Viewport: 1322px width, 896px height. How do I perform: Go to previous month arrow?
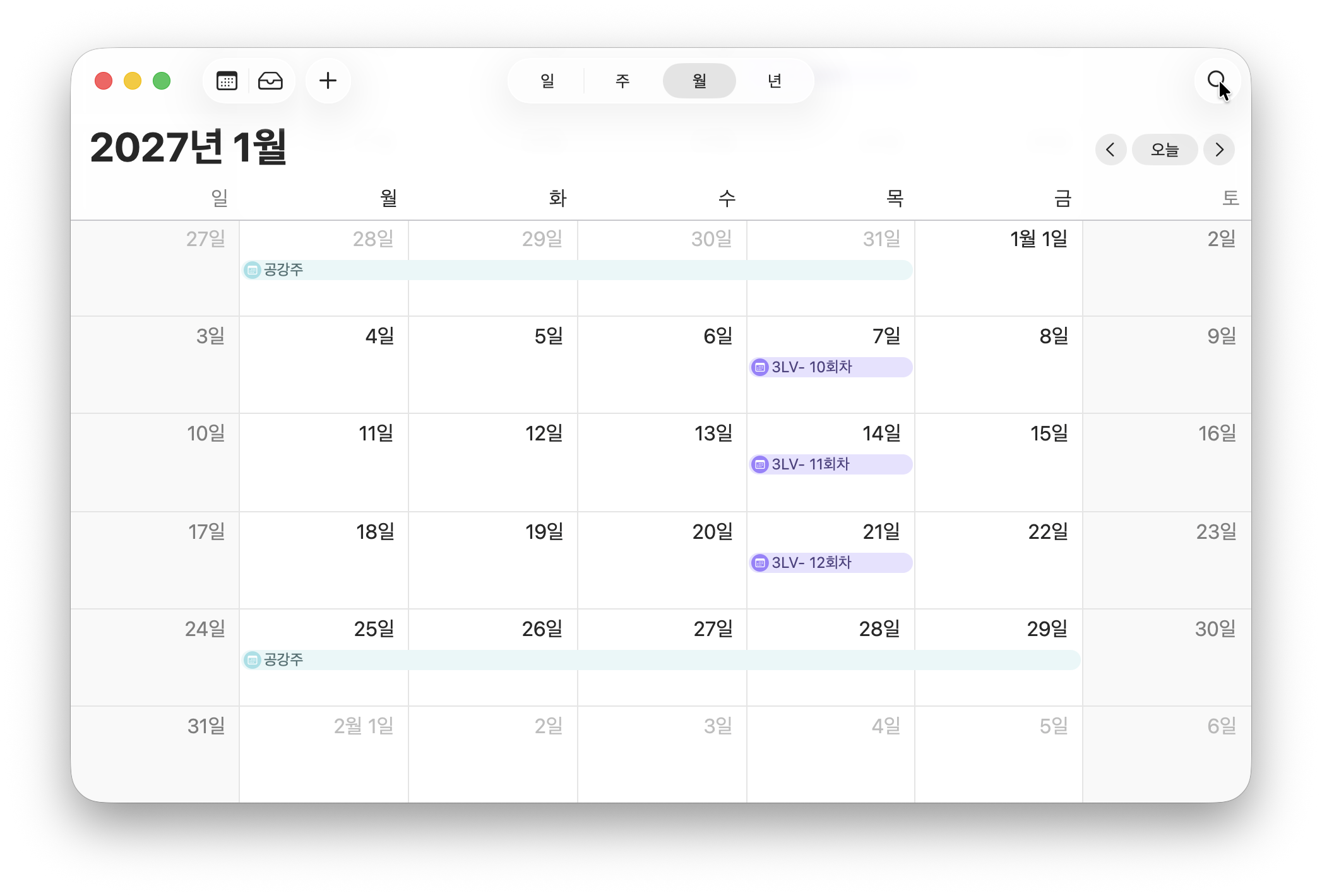[x=1111, y=150]
